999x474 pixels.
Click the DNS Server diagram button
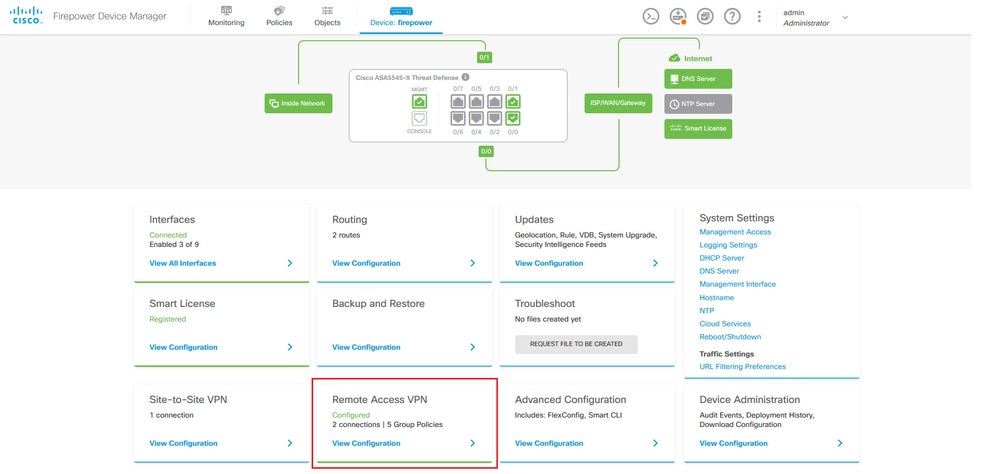tap(698, 79)
